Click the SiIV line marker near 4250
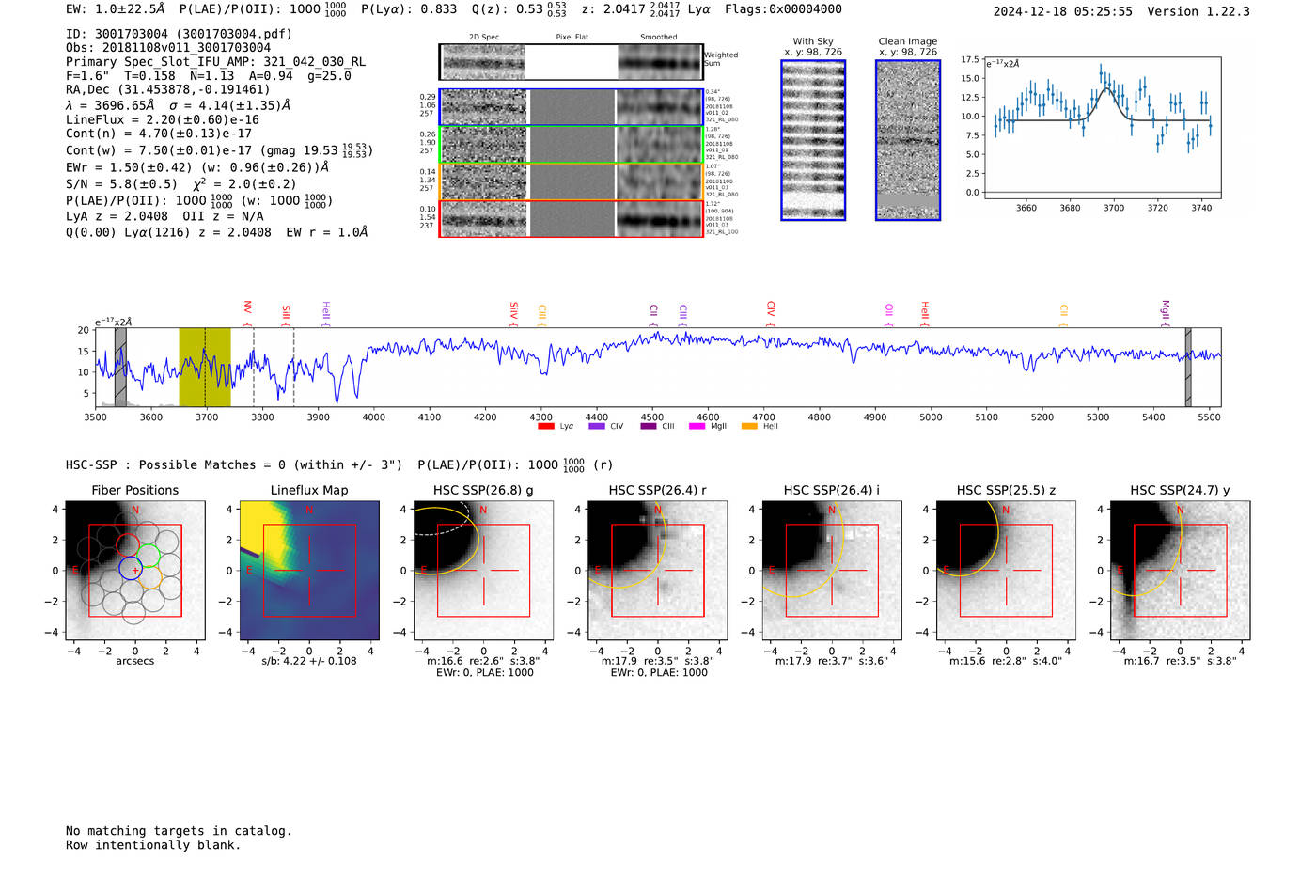The height and width of the screenshot is (896, 1316). pyautogui.click(x=514, y=312)
